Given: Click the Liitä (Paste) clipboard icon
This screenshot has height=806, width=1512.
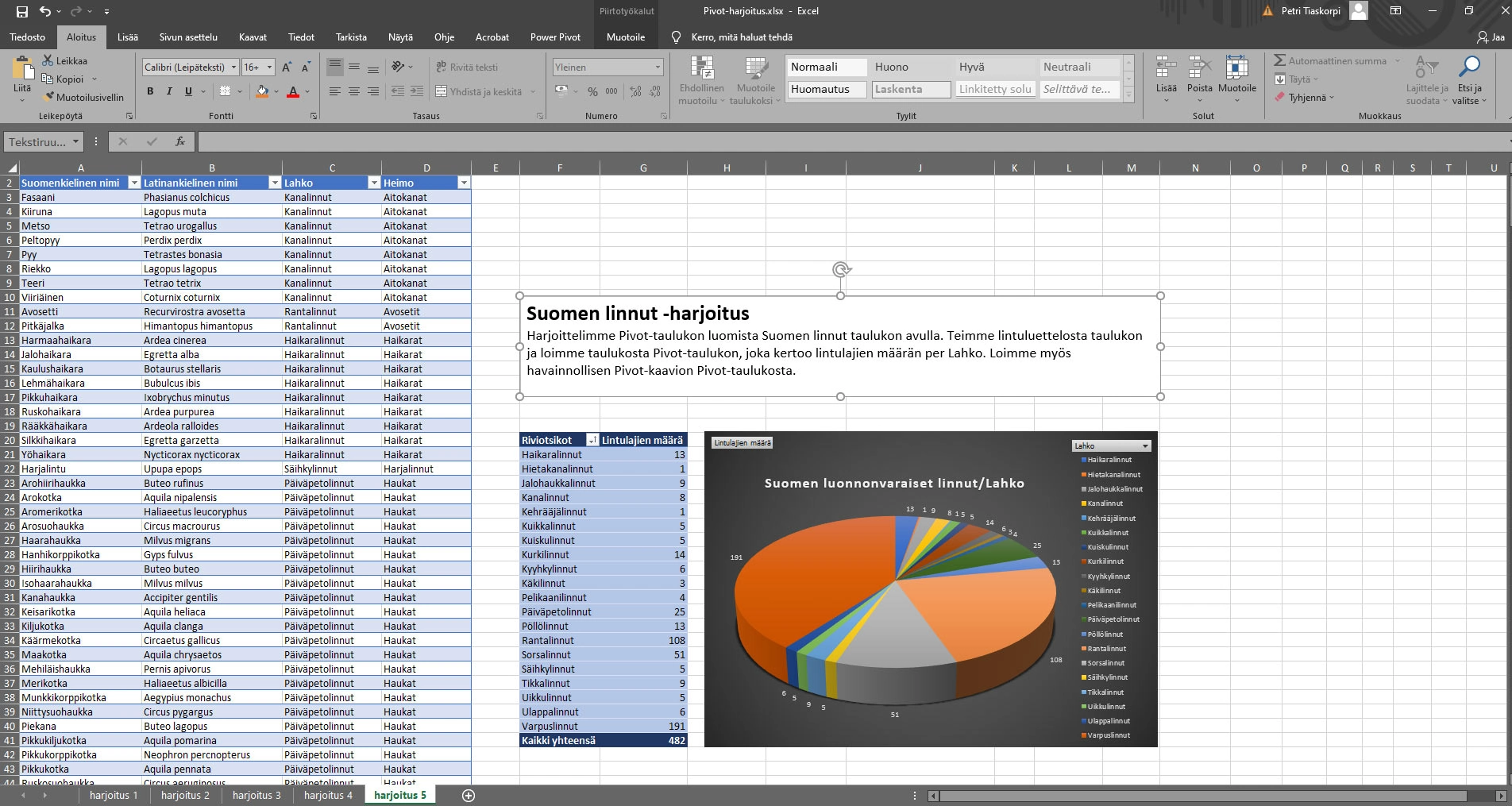Looking at the screenshot, I should pyautogui.click(x=22, y=70).
